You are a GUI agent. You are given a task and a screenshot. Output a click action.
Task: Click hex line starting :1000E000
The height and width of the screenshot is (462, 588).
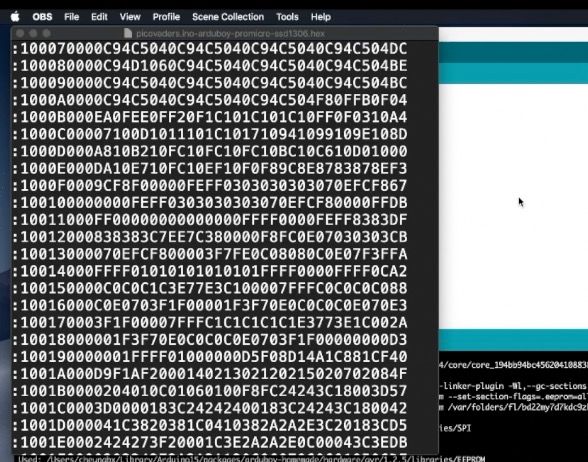[210, 168]
